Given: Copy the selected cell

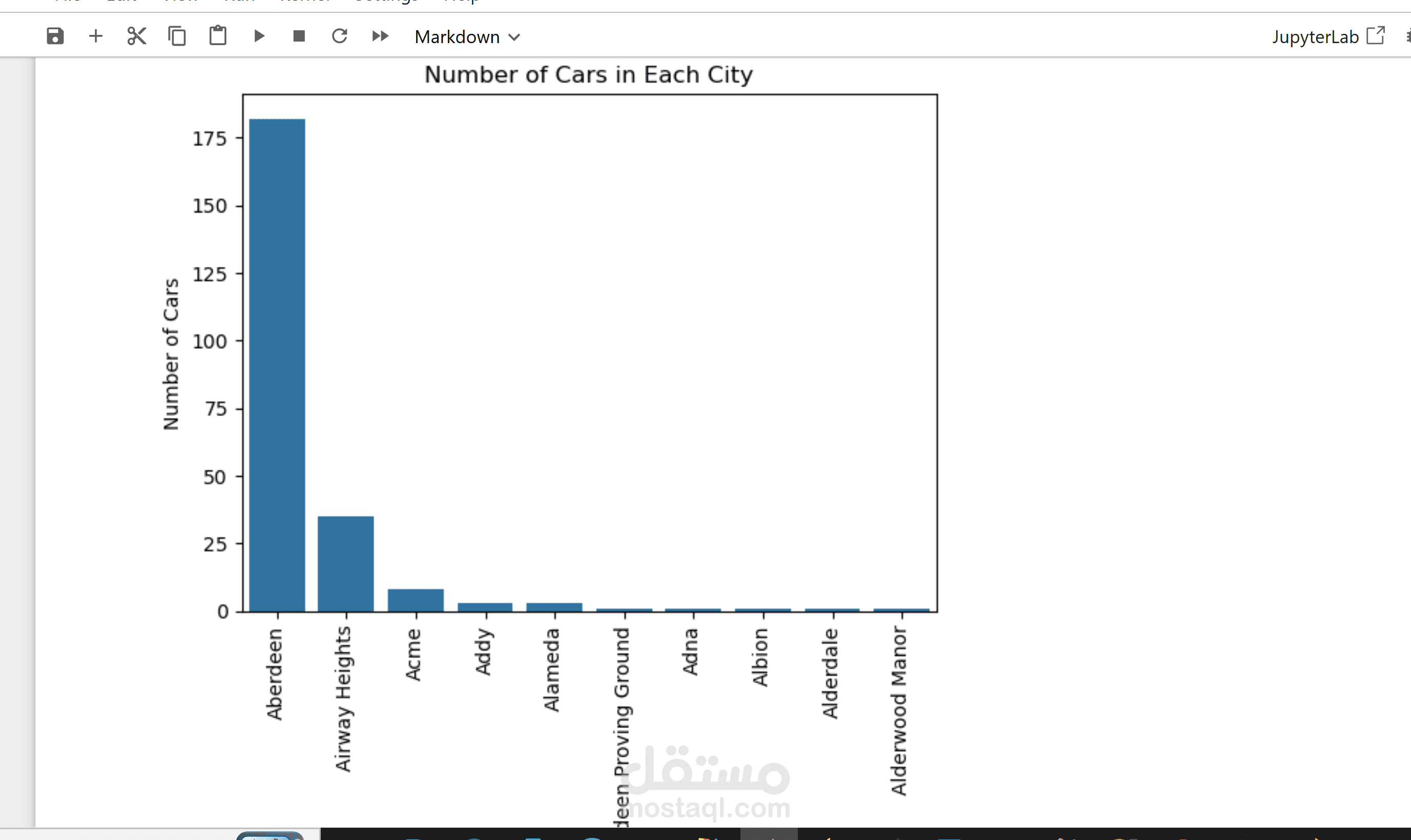Looking at the screenshot, I should [x=177, y=36].
